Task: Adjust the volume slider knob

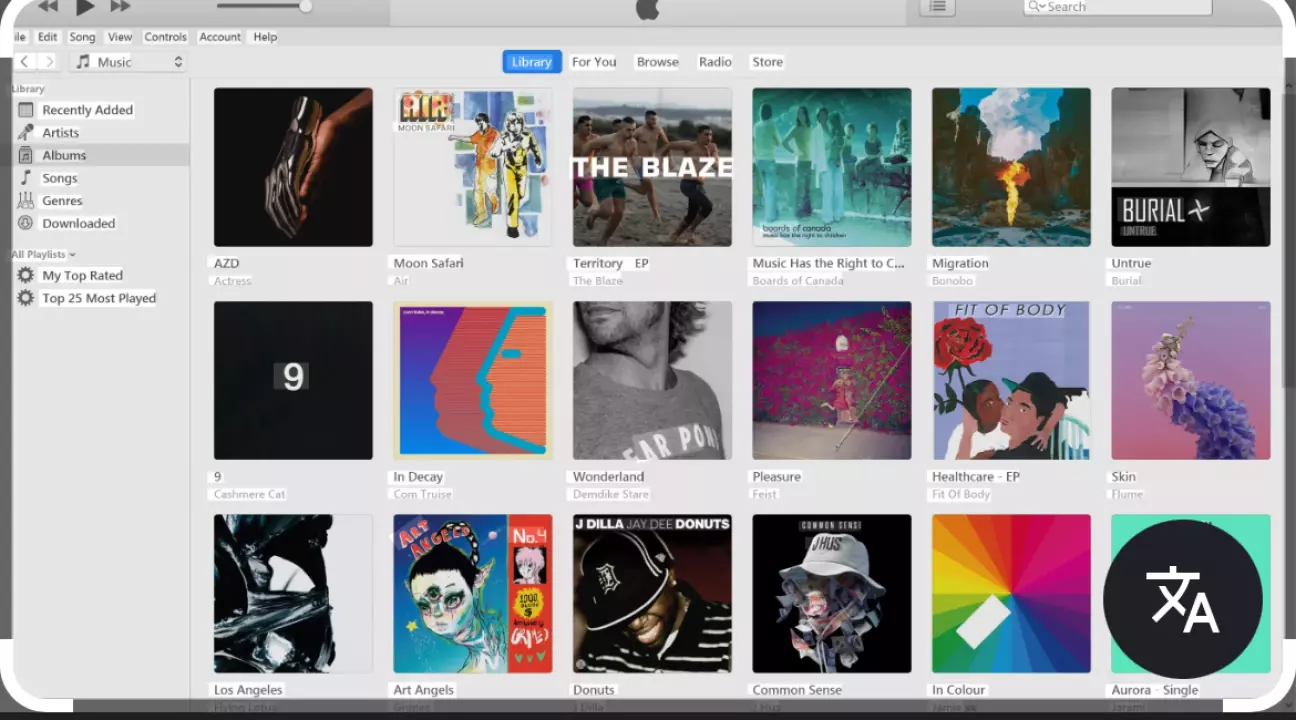Action: point(305,7)
